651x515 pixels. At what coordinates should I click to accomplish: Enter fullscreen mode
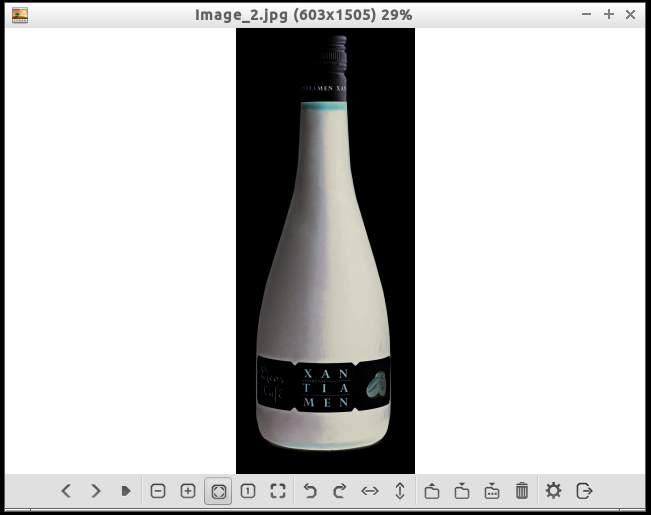[278, 491]
